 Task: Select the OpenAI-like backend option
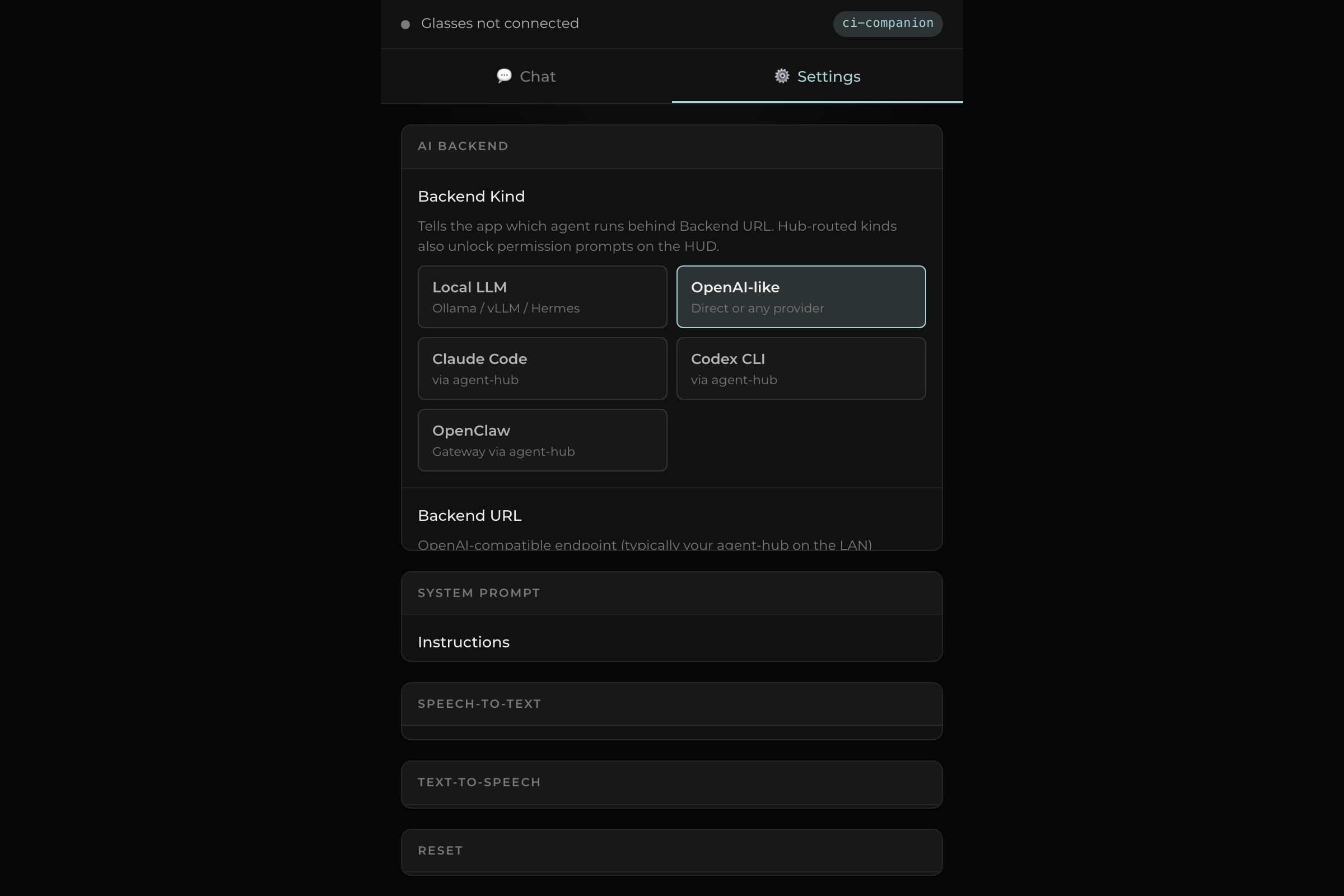pyautogui.click(x=801, y=297)
